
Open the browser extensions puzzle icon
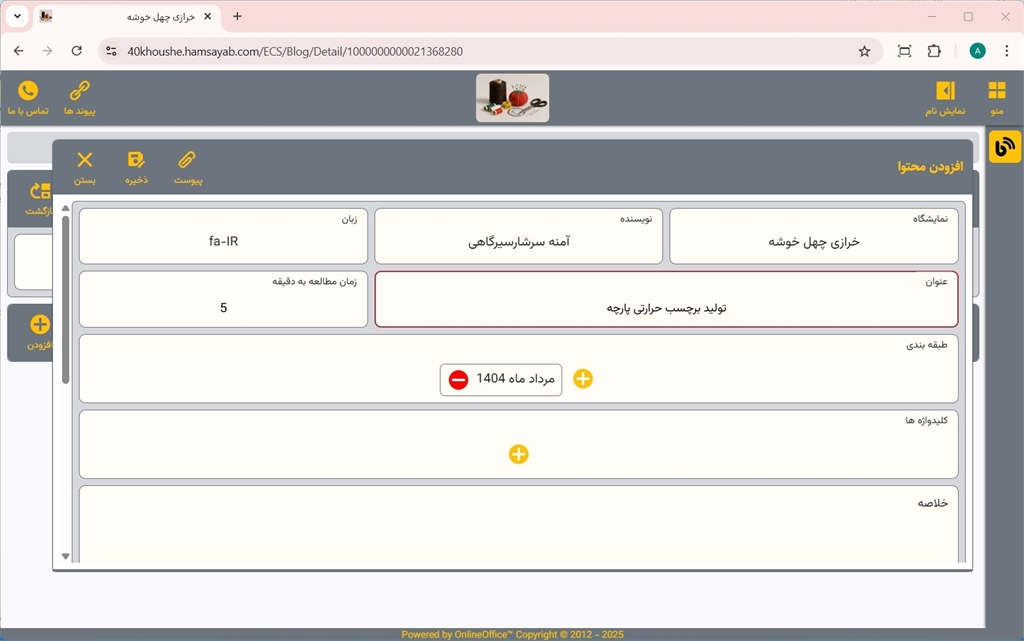tap(934, 51)
